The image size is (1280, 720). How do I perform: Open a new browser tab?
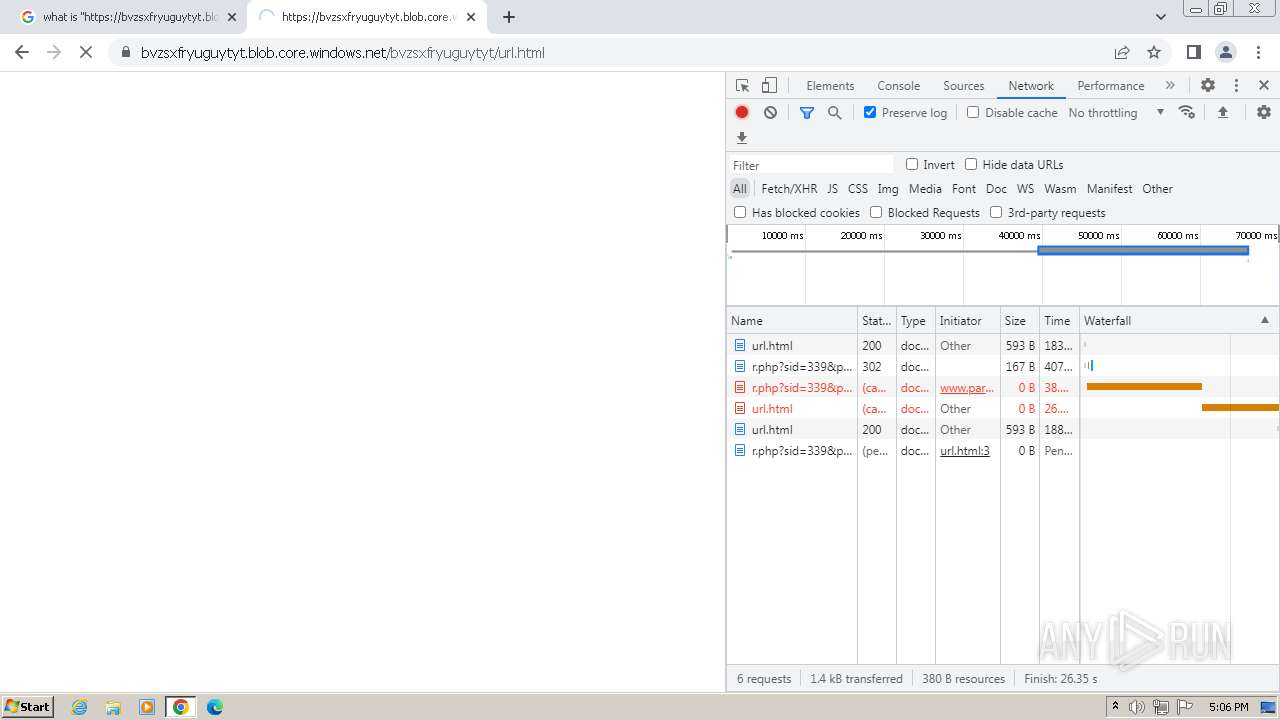coord(509,17)
